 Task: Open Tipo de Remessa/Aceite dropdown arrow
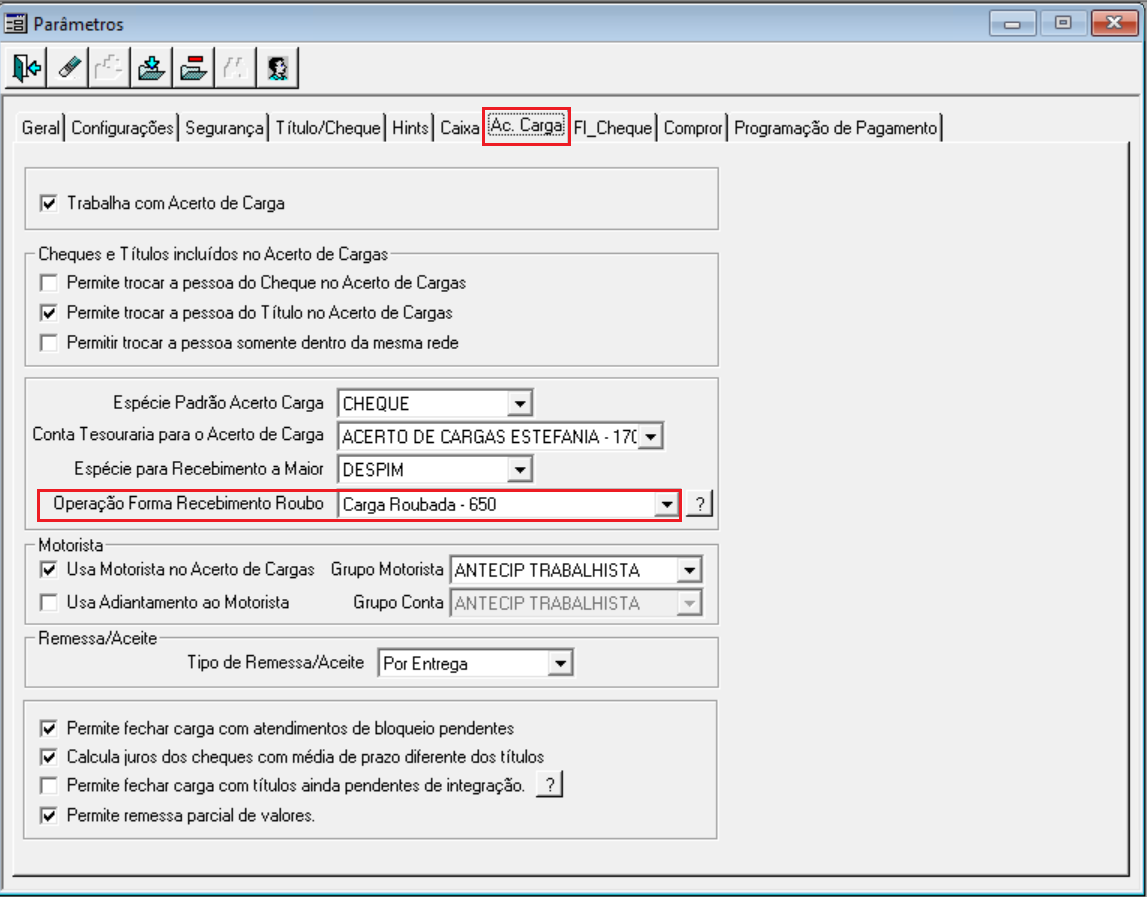(x=560, y=663)
